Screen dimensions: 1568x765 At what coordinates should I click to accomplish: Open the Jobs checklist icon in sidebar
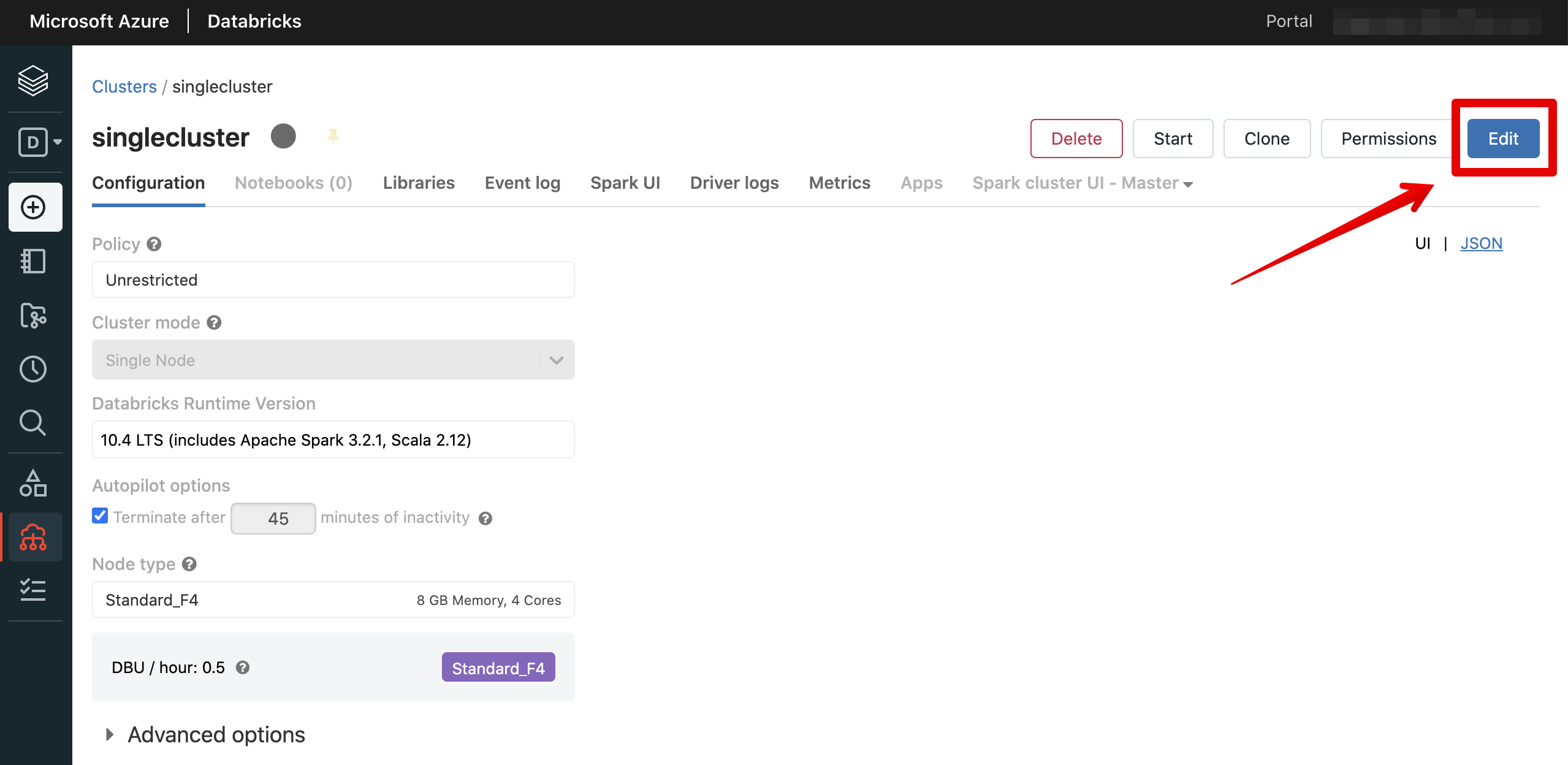coord(33,590)
